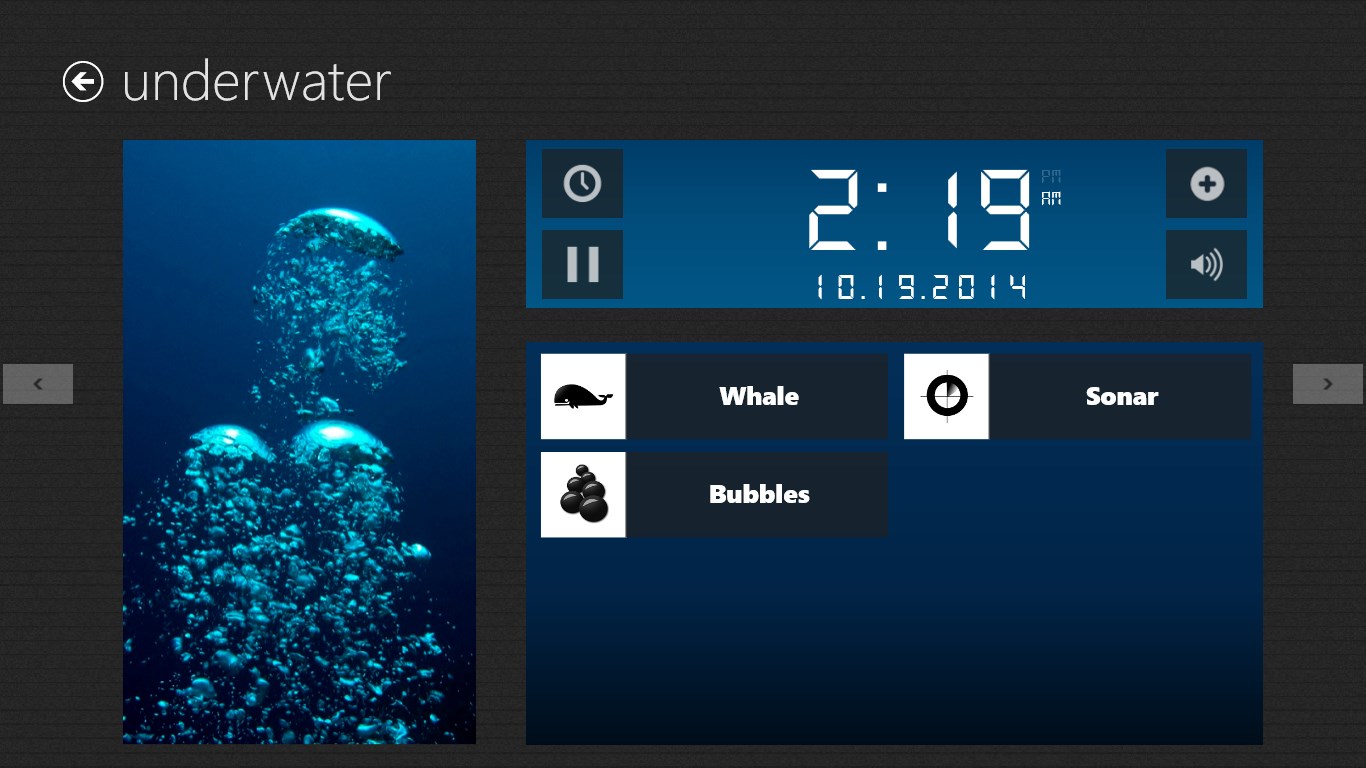Click the underwater page title
1366x768 pixels.
(x=256, y=82)
